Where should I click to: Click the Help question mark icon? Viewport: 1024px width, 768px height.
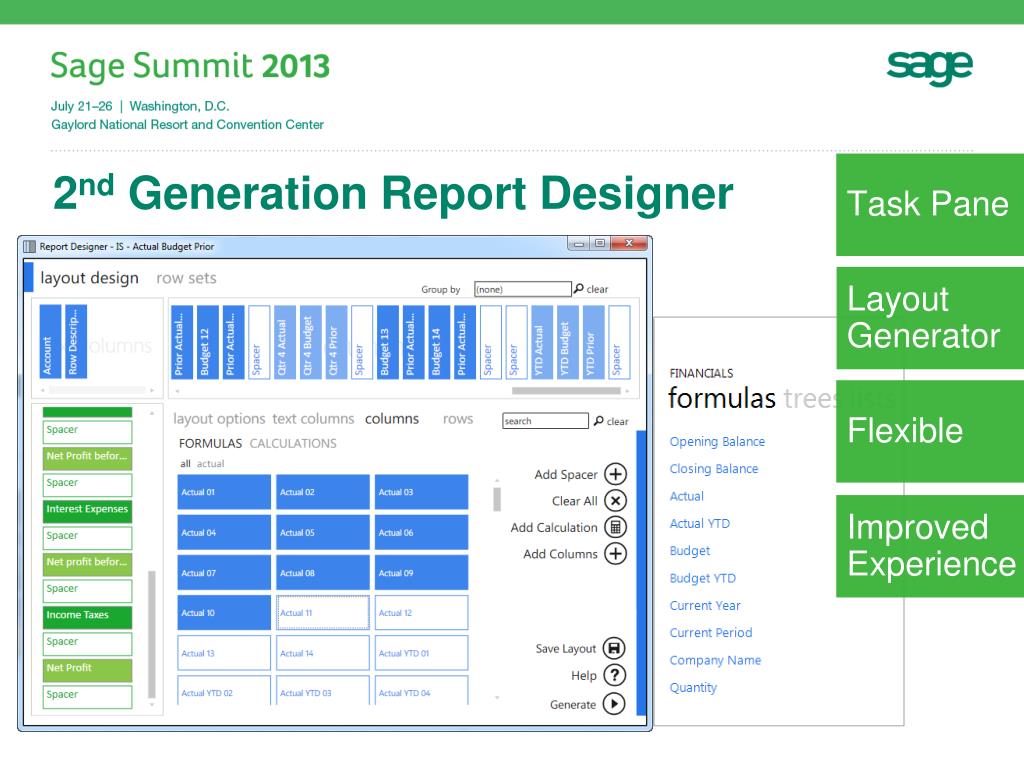(x=614, y=675)
